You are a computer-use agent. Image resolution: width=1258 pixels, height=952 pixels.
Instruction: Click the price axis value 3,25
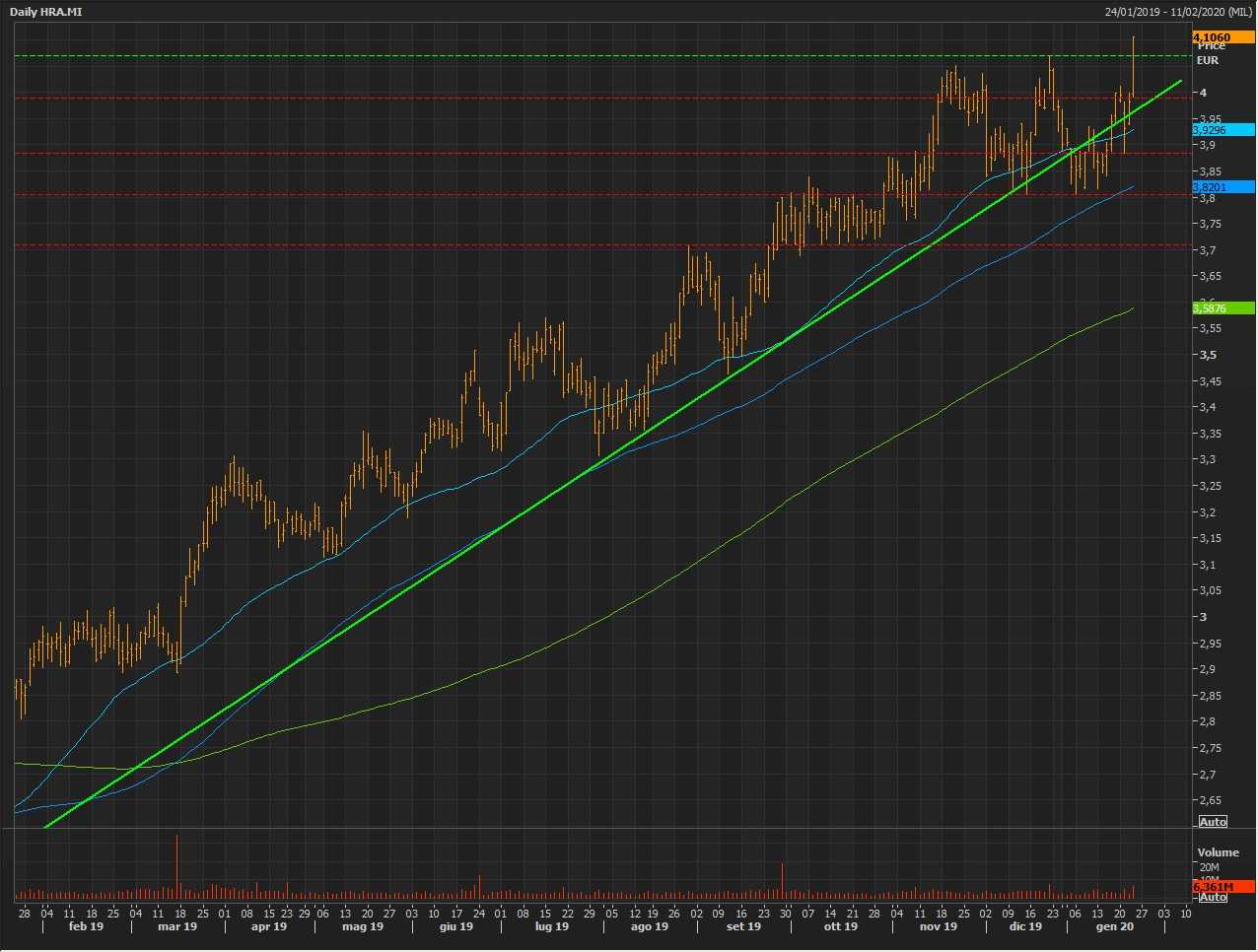pyautogui.click(x=1211, y=486)
